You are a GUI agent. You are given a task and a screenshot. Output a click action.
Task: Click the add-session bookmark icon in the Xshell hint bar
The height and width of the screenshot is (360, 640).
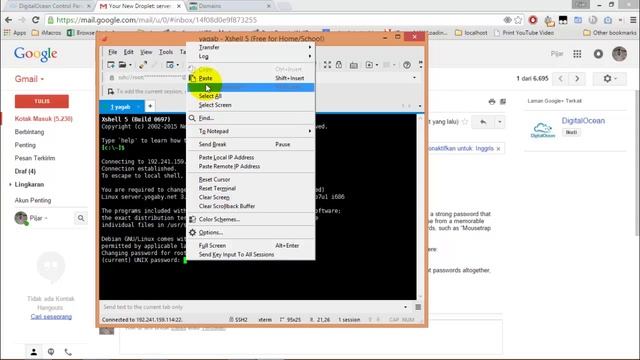click(x=111, y=91)
